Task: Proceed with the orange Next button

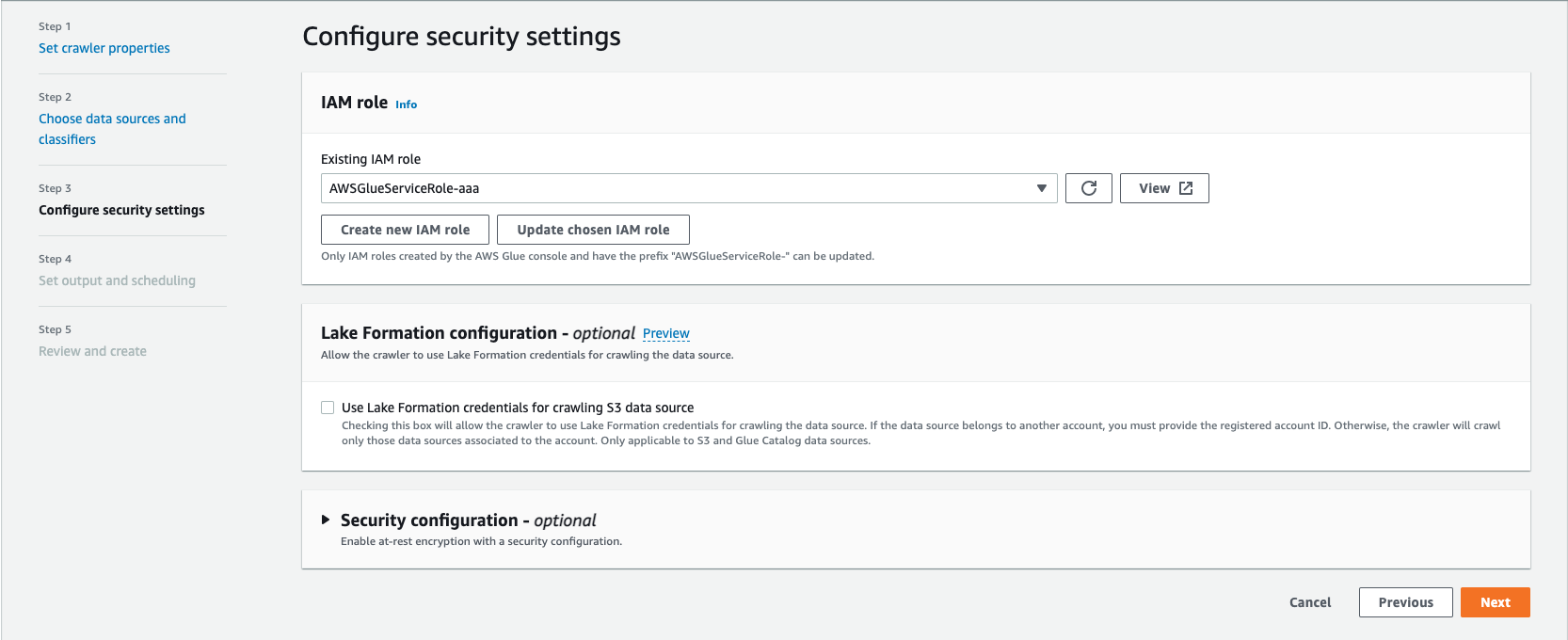Action: [x=1495, y=602]
